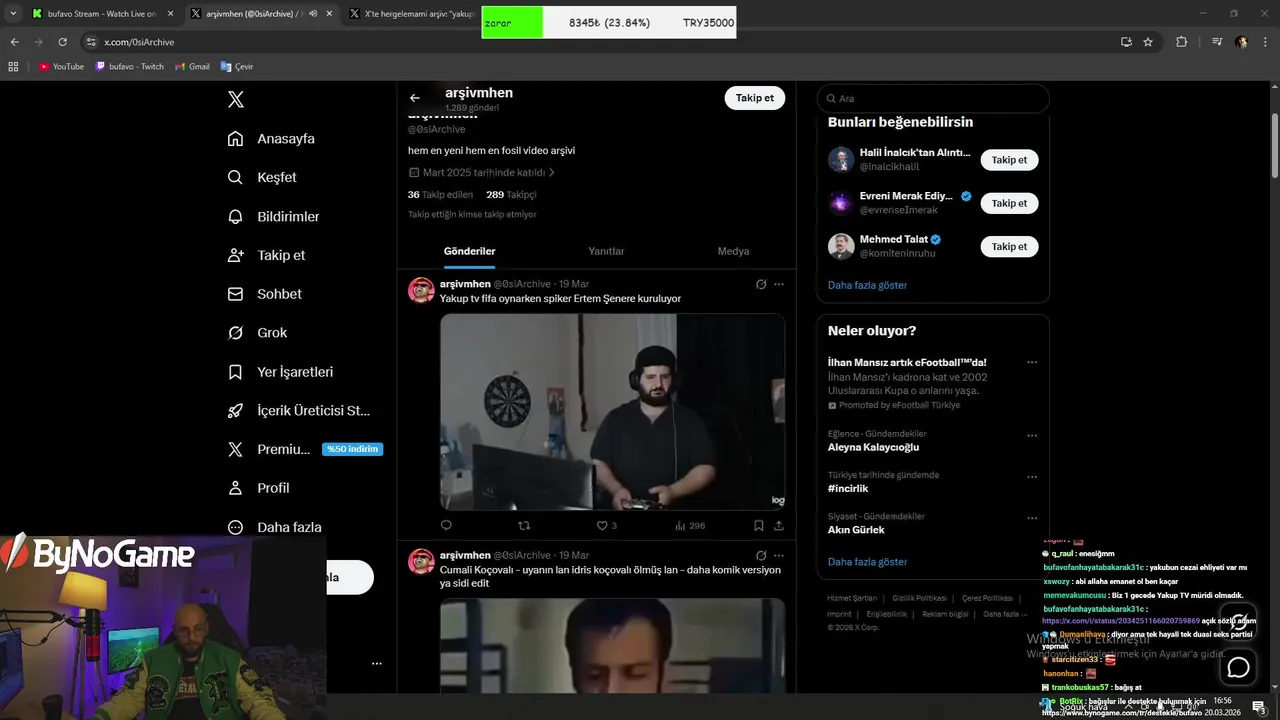Like the Yakup tv fifa post
This screenshot has height=720, width=1280.
coord(606,525)
